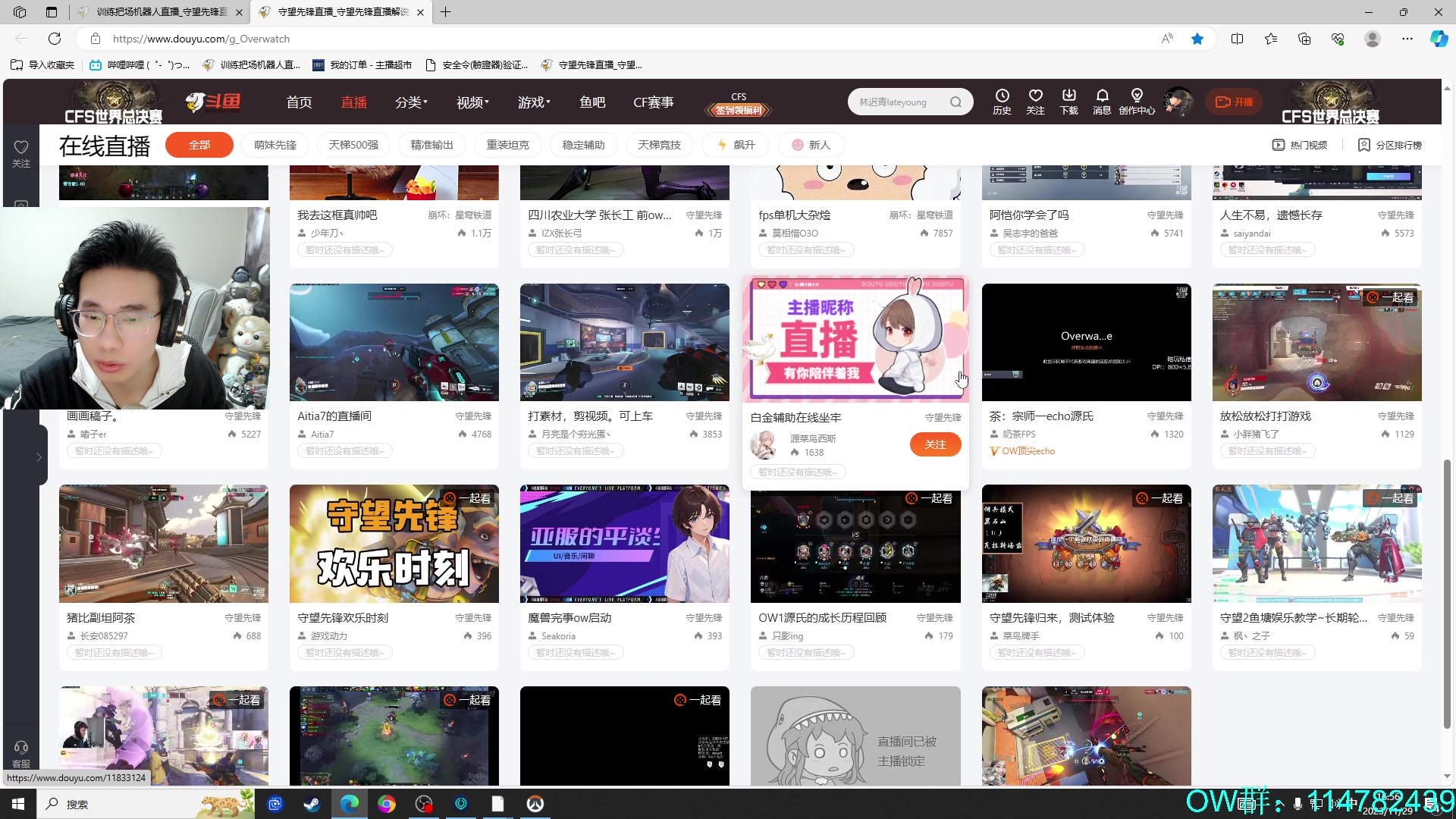Open the 守望先锋欢乐时刻 stream thumbnail
The width and height of the screenshot is (1456, 819).
point(394,544)
